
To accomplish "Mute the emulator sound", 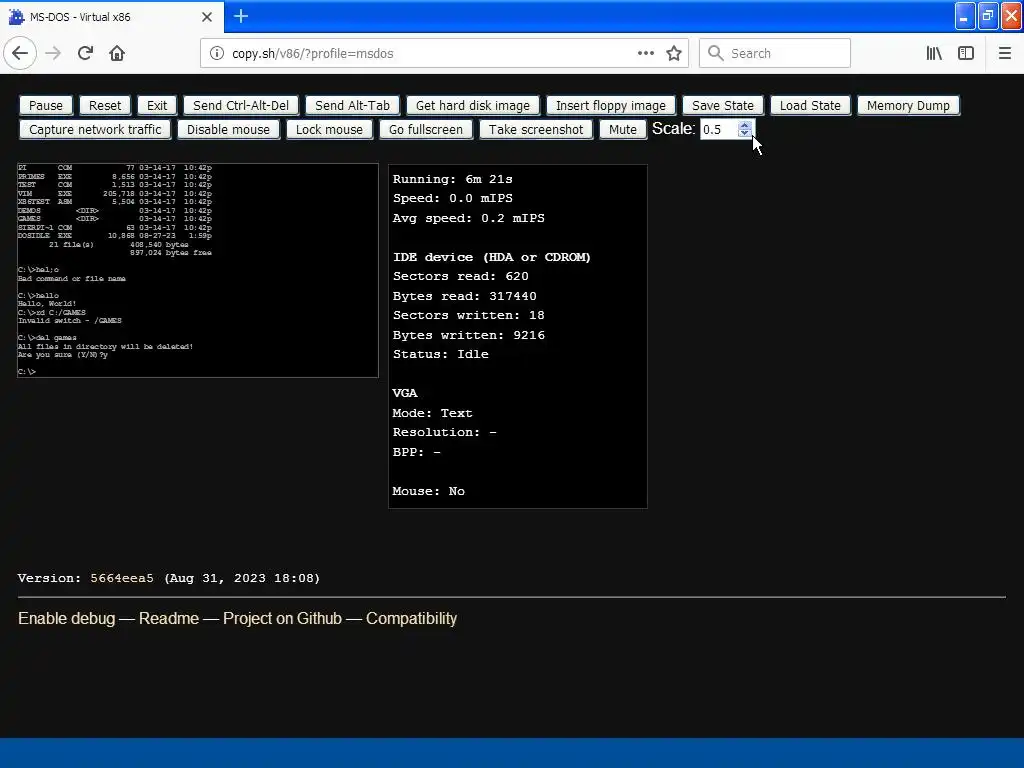I will (x=622, y=130).
